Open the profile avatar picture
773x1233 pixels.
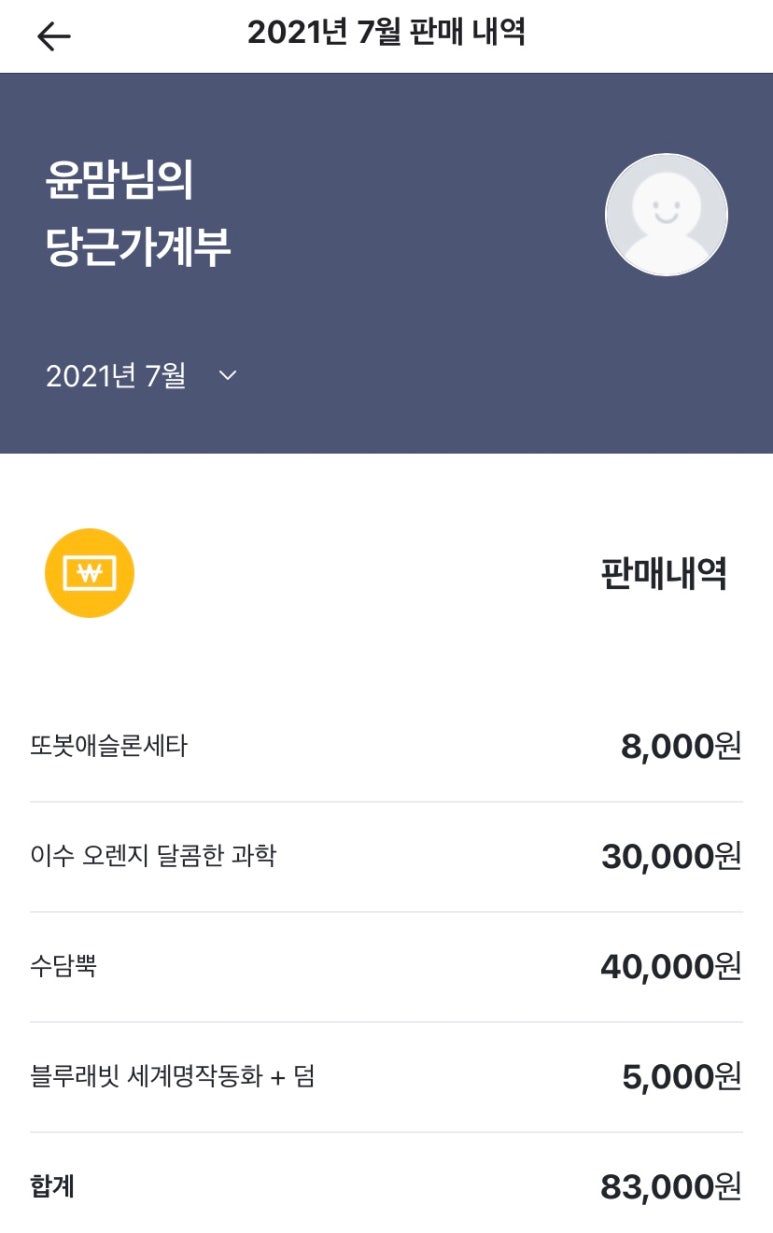(x=666, y=215)
